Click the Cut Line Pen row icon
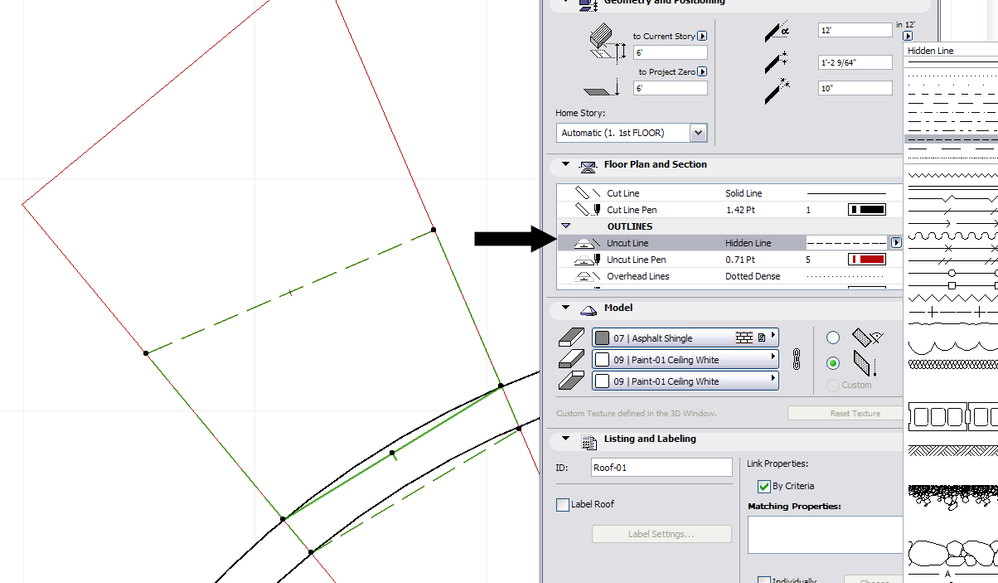998x583 pixels. point(587,209)
